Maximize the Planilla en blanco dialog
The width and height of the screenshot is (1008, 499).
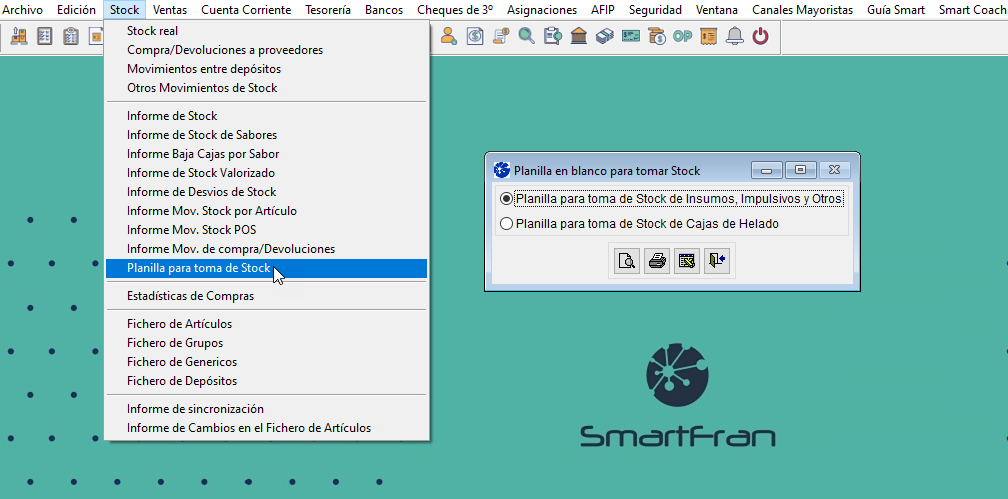pyautogui.click(x=800, y=170)
